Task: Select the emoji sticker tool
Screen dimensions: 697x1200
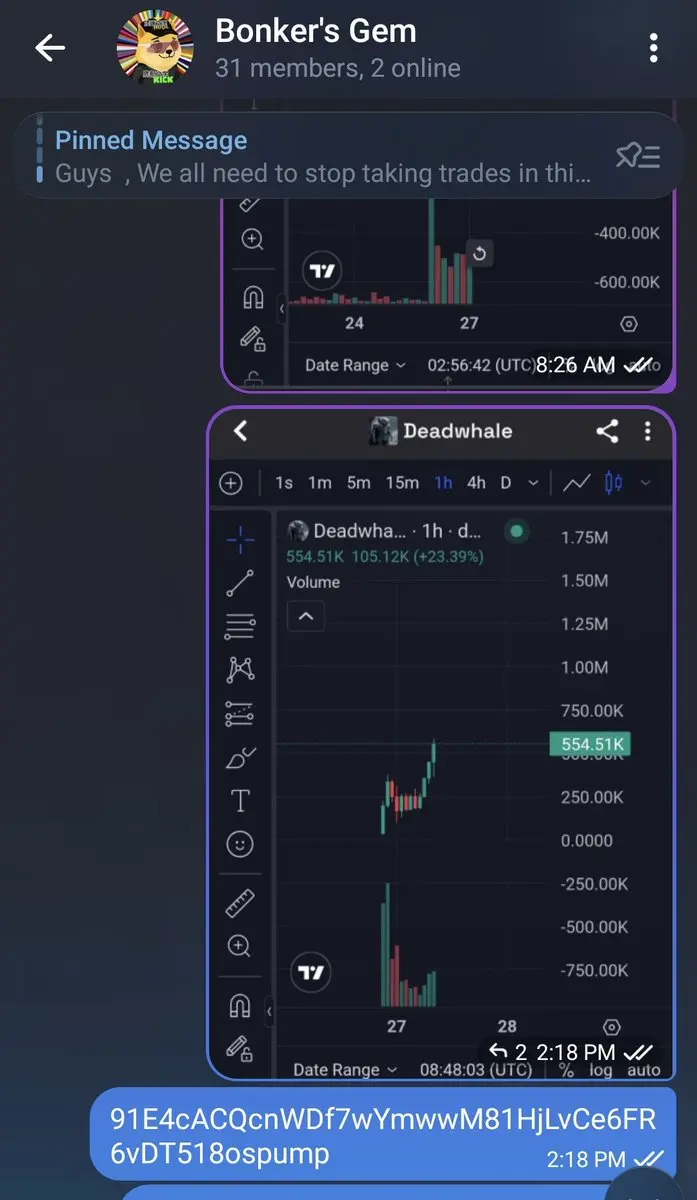Action: [240, 845]
